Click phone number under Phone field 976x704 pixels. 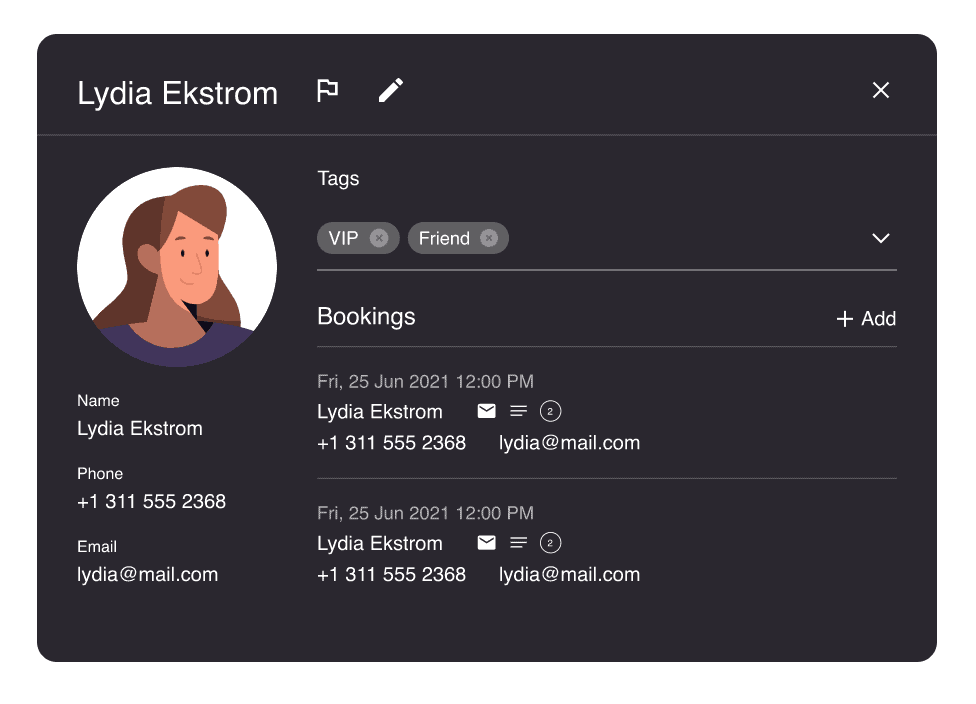point(151,502)
